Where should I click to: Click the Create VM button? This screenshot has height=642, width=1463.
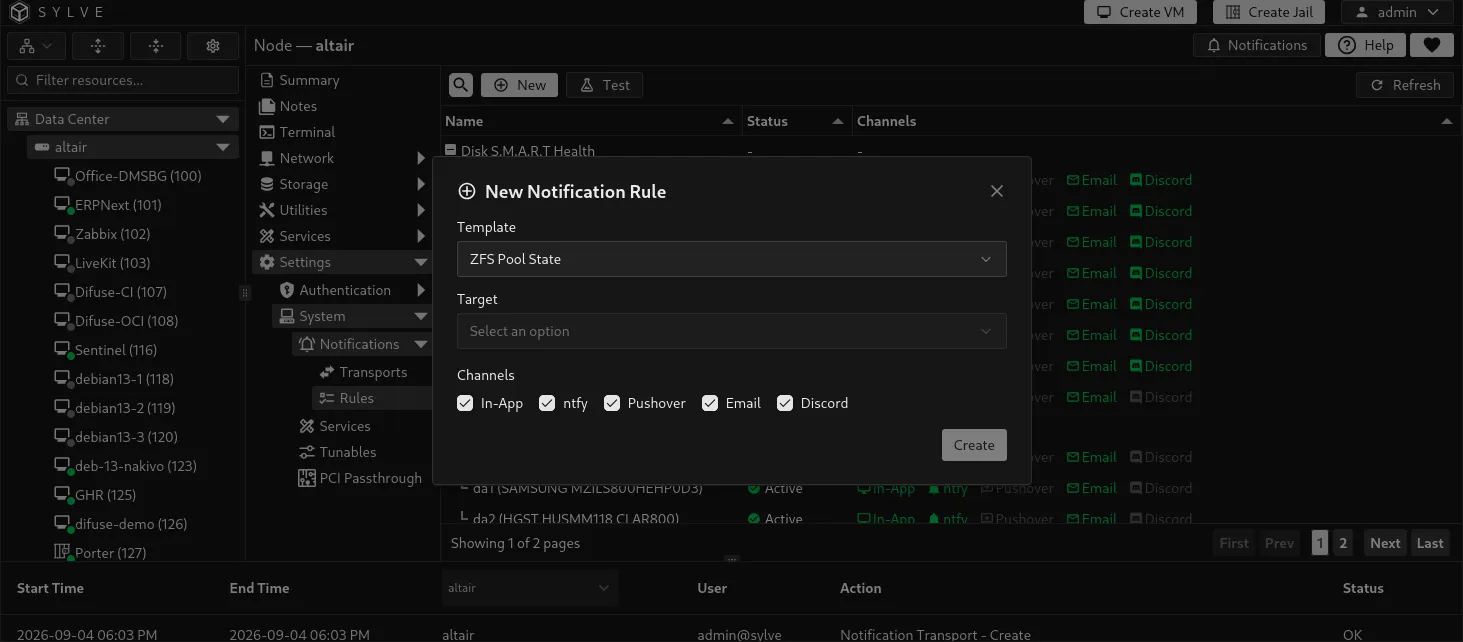click(x=1140, y=12)
